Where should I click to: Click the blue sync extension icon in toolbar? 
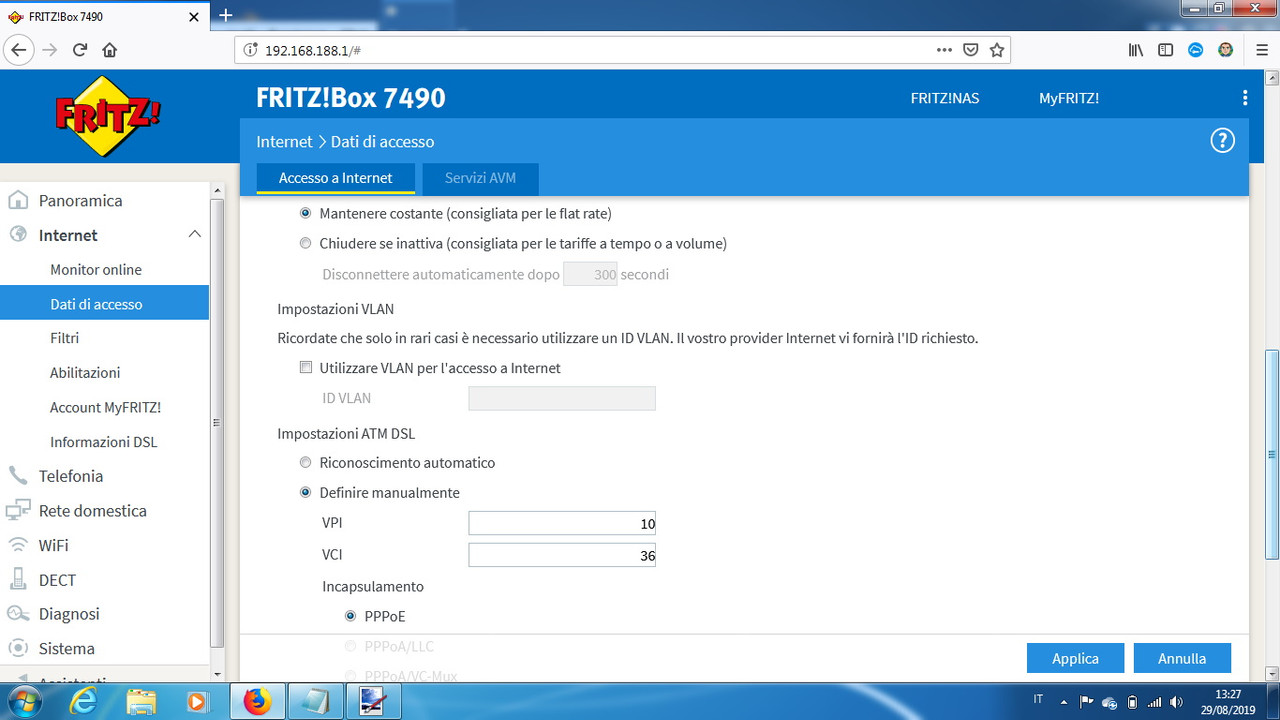[x=1195, y=50]
